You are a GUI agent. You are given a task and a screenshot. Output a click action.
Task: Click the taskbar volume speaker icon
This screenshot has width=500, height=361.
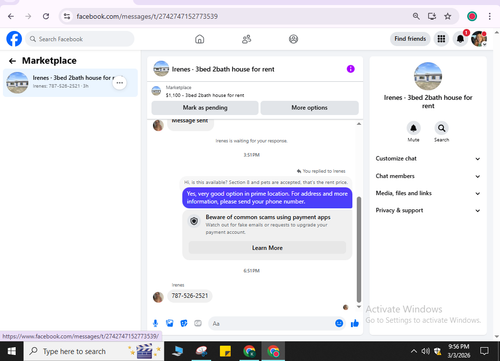425,351
